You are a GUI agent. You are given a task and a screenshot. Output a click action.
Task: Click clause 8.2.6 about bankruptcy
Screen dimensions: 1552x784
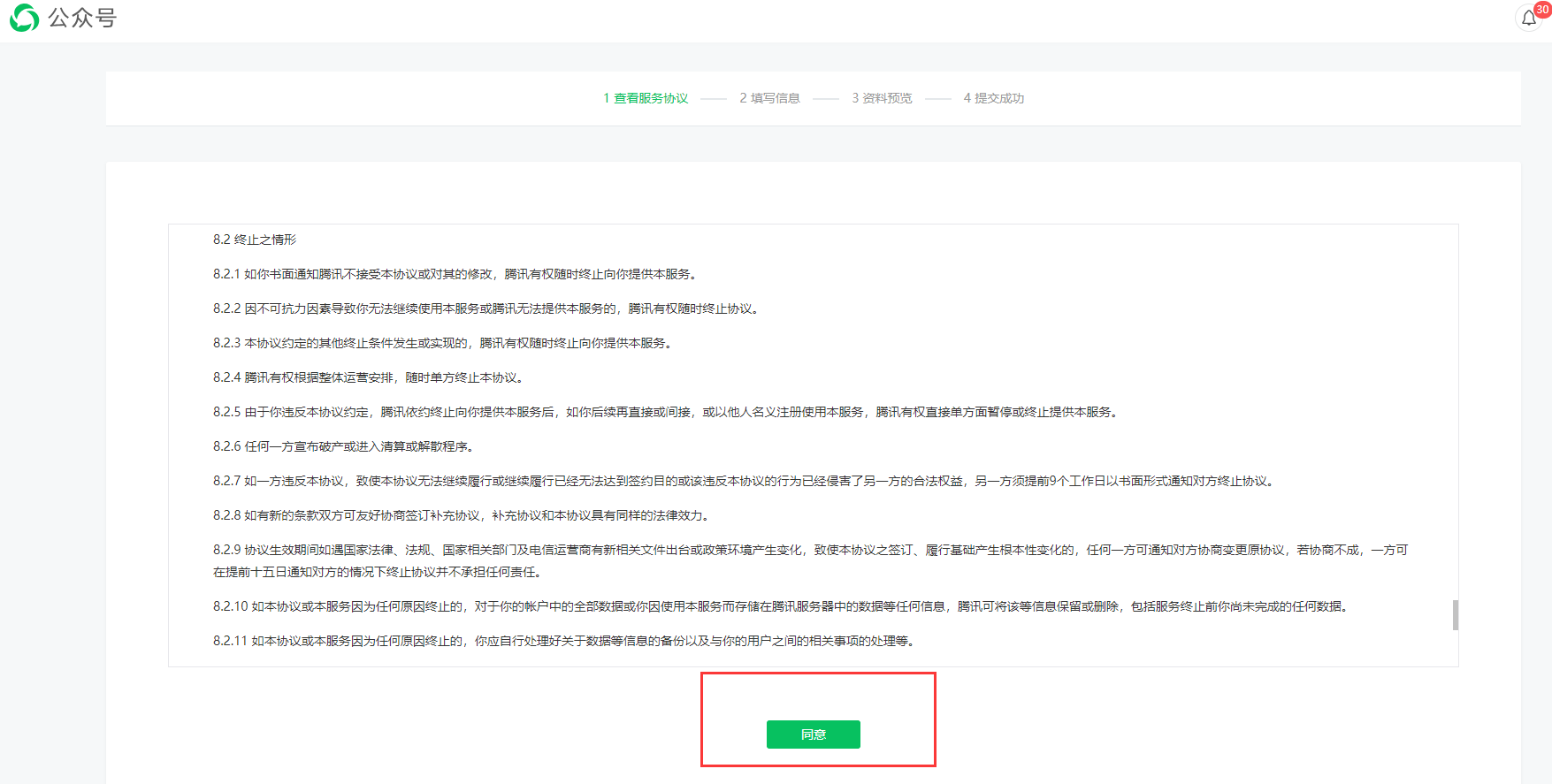[345, 446]
